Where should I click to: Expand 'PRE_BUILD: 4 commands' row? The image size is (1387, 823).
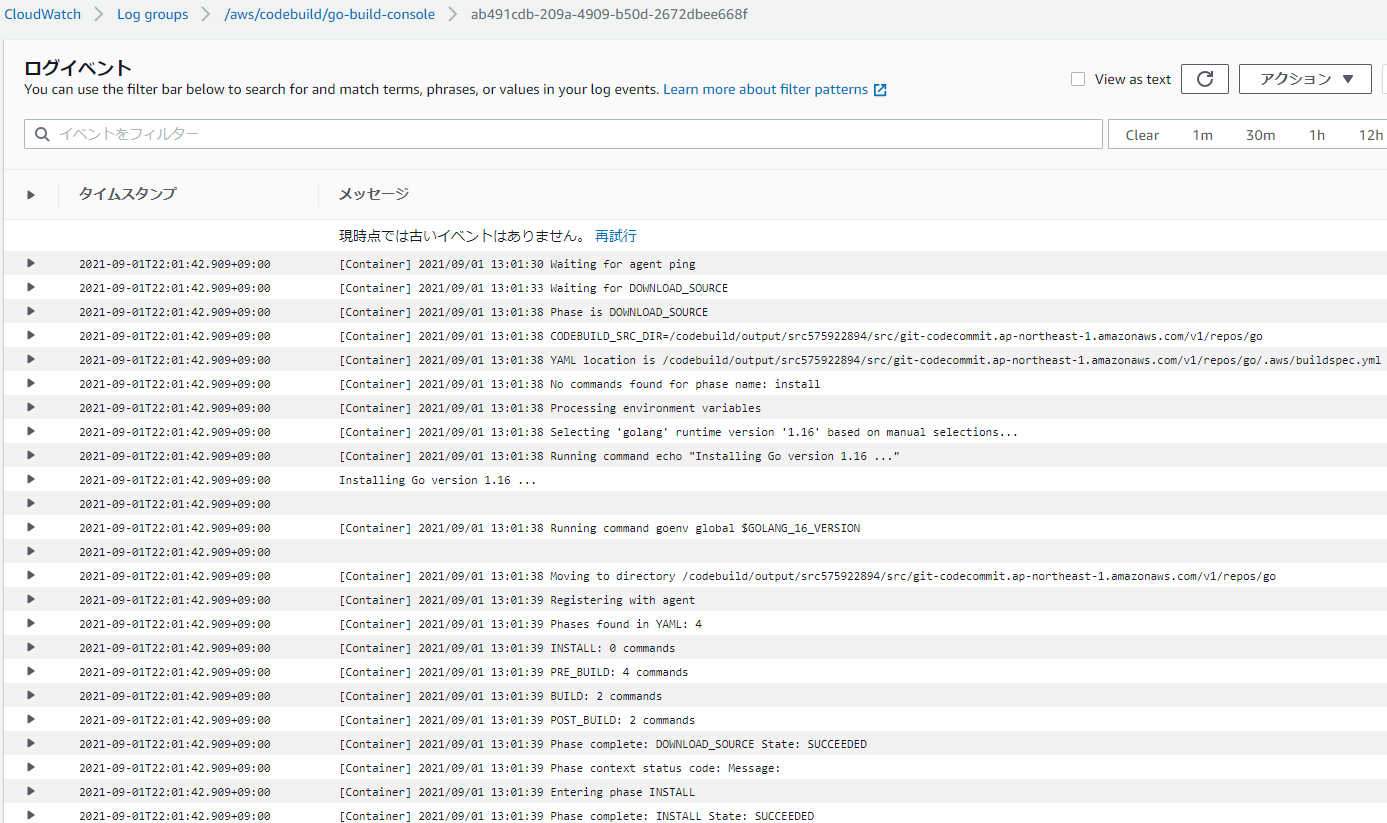coord(31,671)
